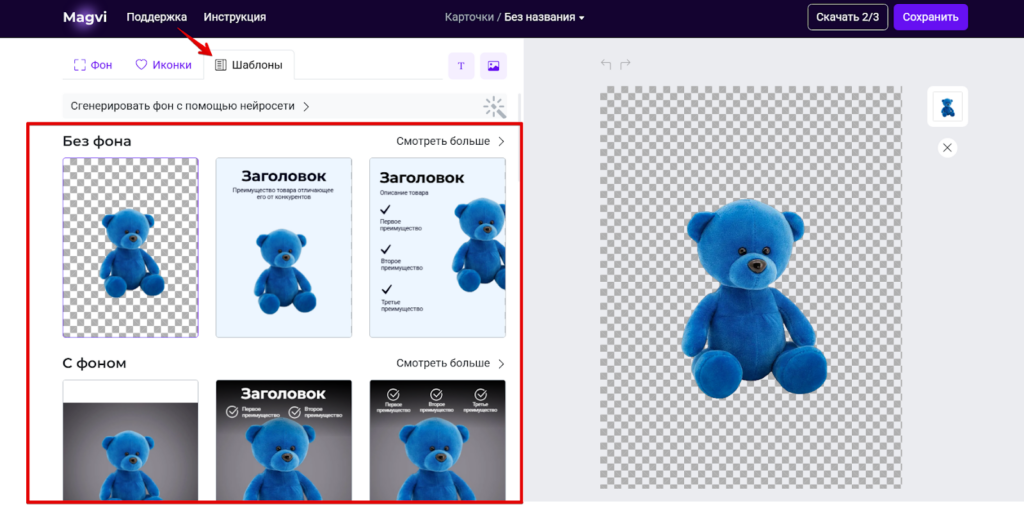The height and width of the screenshot is (506, 1024).
Task: Click the X button under bear thumbnail
Action: (x=948, y=148)
